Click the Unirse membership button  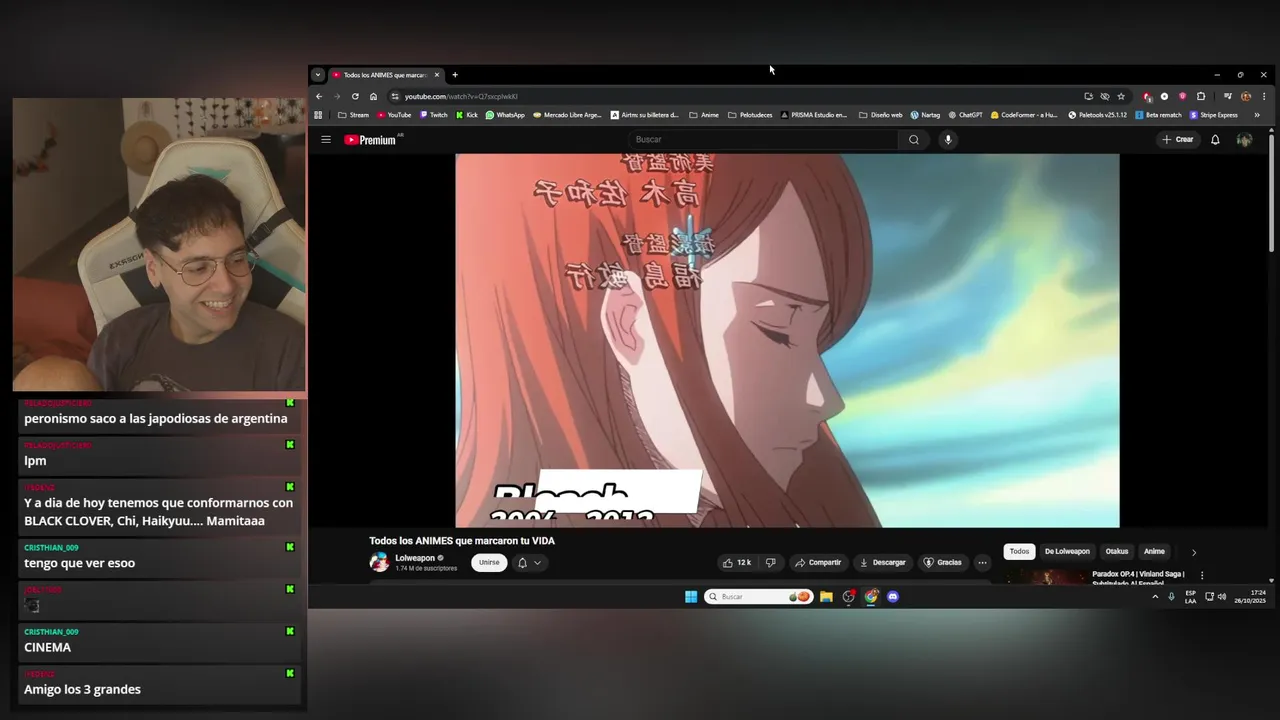[489, 563]
